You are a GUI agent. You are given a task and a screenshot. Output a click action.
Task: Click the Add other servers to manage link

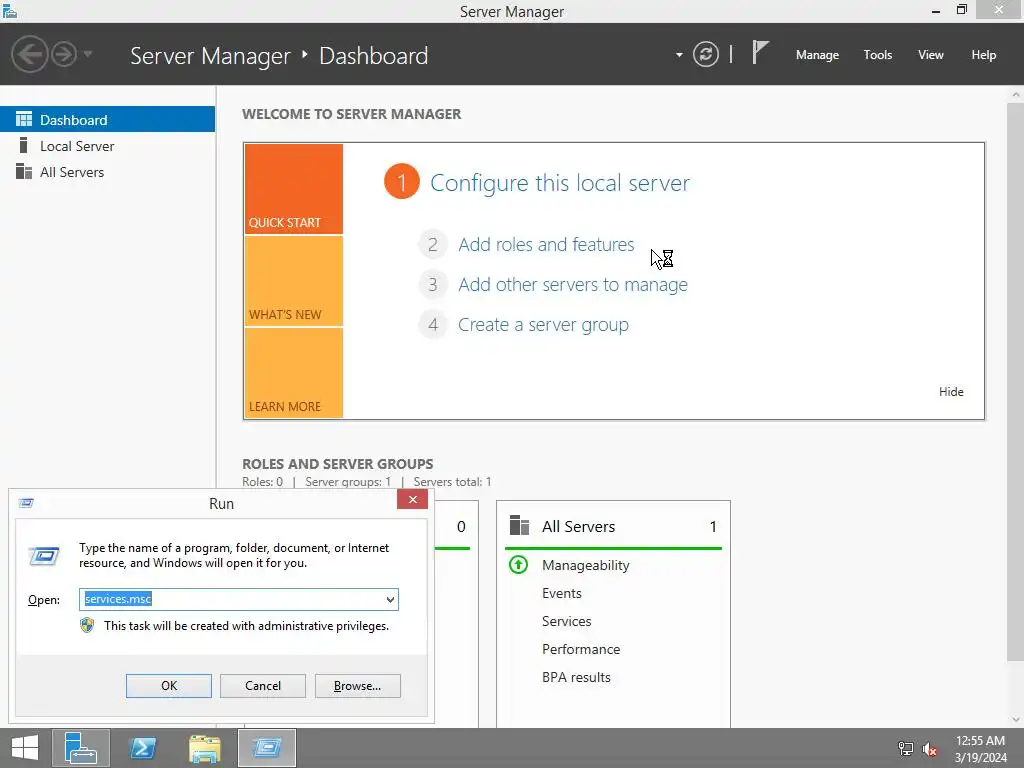573,285
